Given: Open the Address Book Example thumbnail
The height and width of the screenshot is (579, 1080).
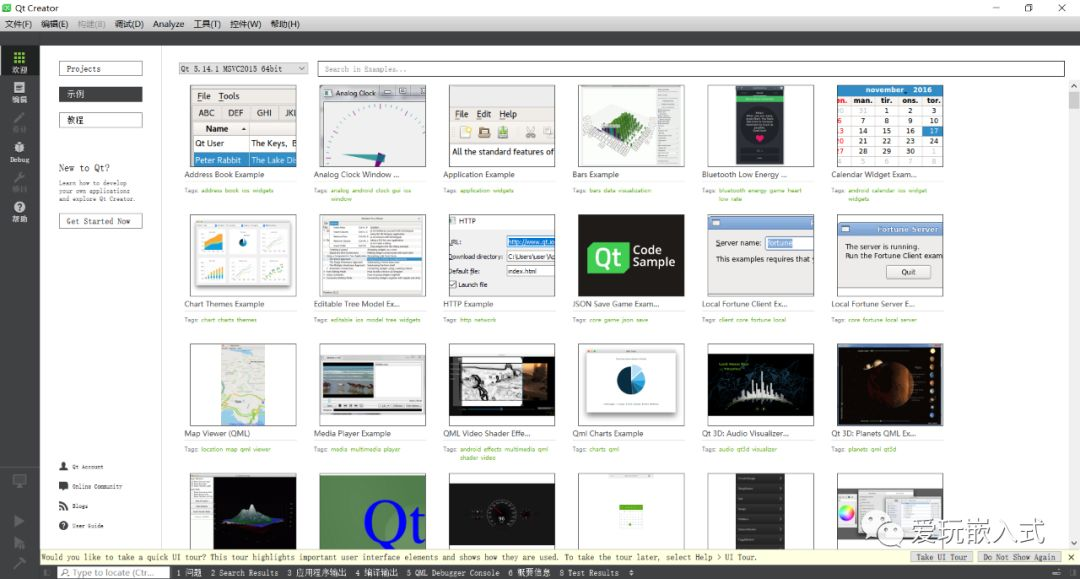Looking at the screenshot, I should pyautogui.click(x=243, y=126).
